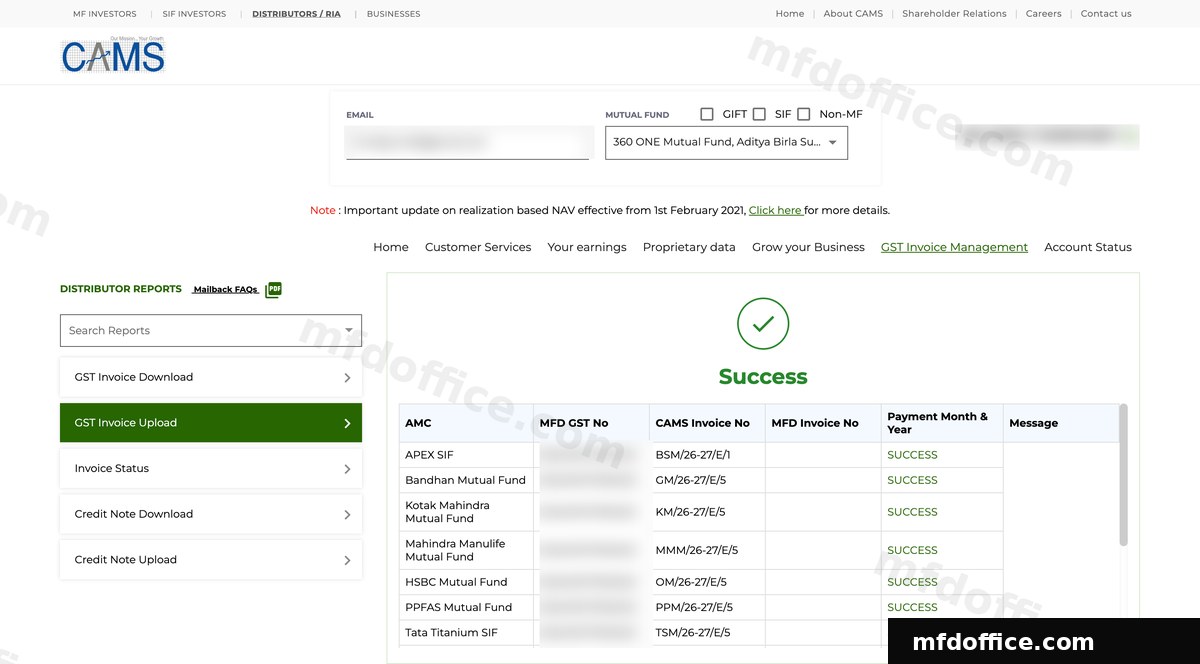Select the GST Invoice Upload report

(x=211, y=423)
